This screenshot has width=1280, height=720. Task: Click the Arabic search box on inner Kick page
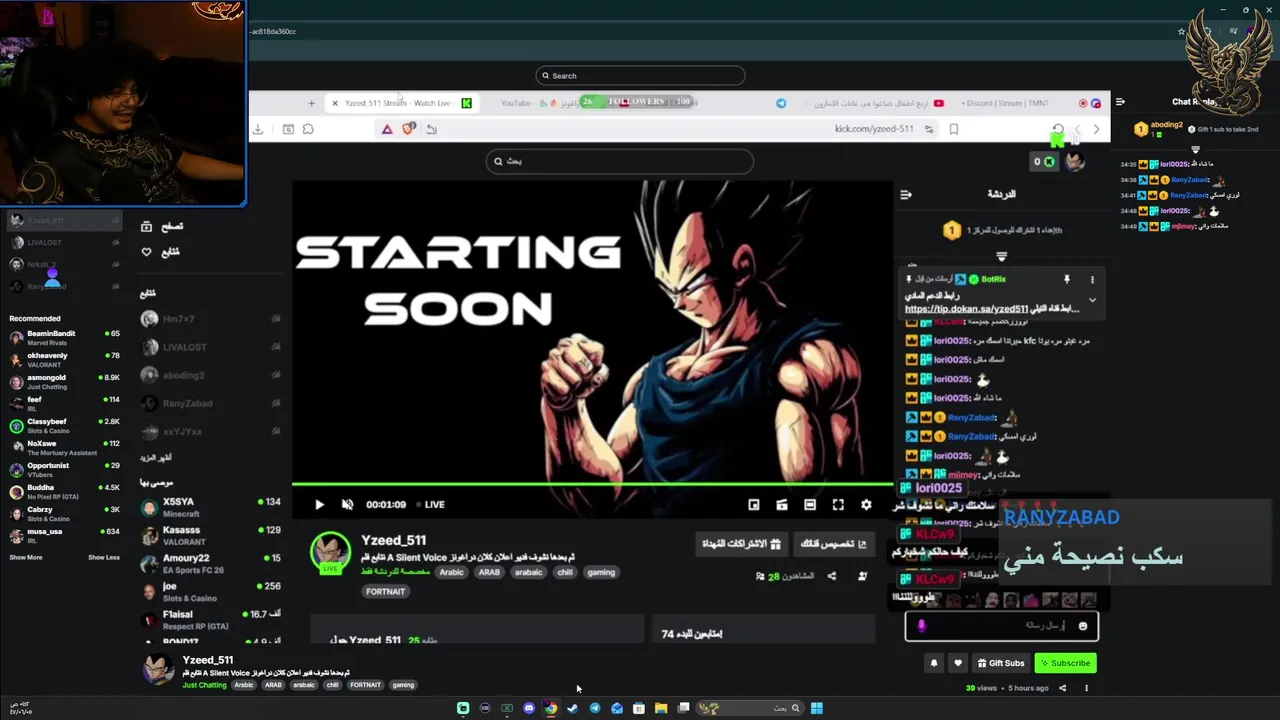click(619, 161)
